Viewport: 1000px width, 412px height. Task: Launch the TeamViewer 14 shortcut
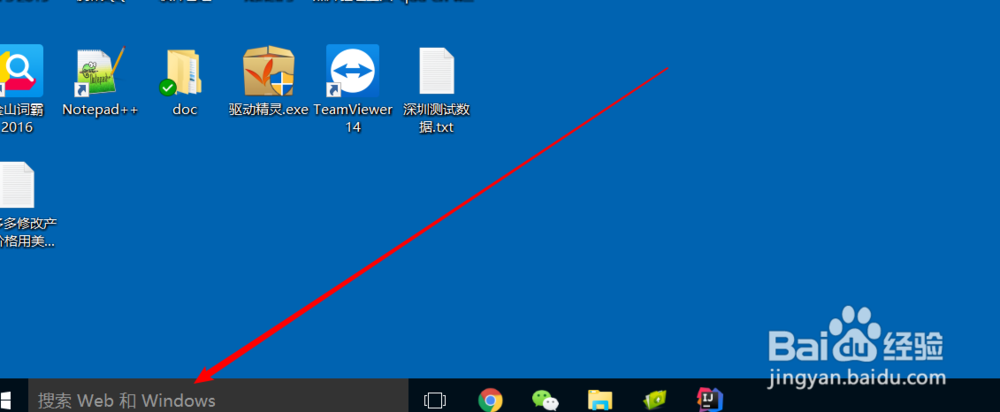pyautogui.click(x=353, y=71)
